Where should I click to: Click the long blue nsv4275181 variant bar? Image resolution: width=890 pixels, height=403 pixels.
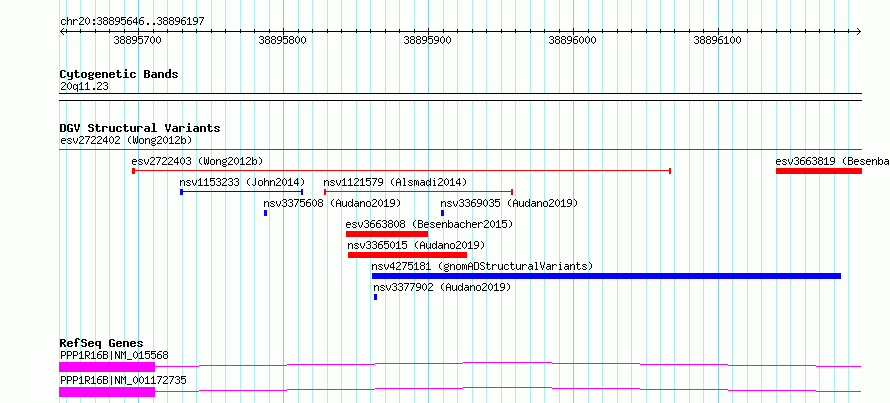pos(606,276)
